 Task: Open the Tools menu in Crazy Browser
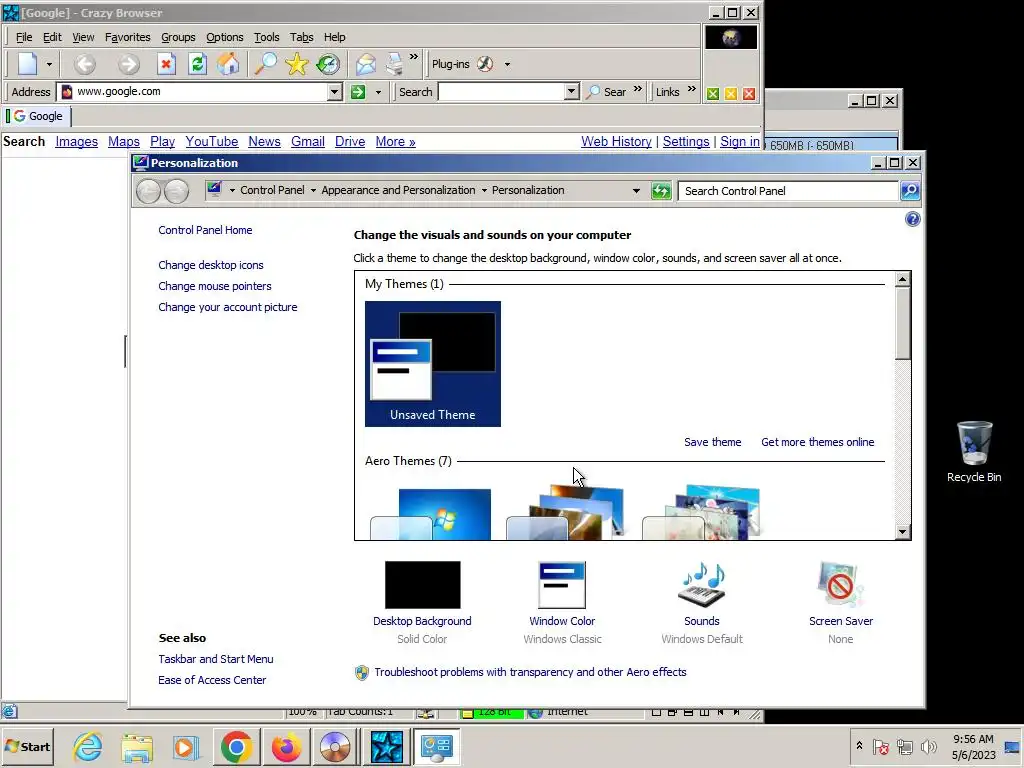click(266, 37)
